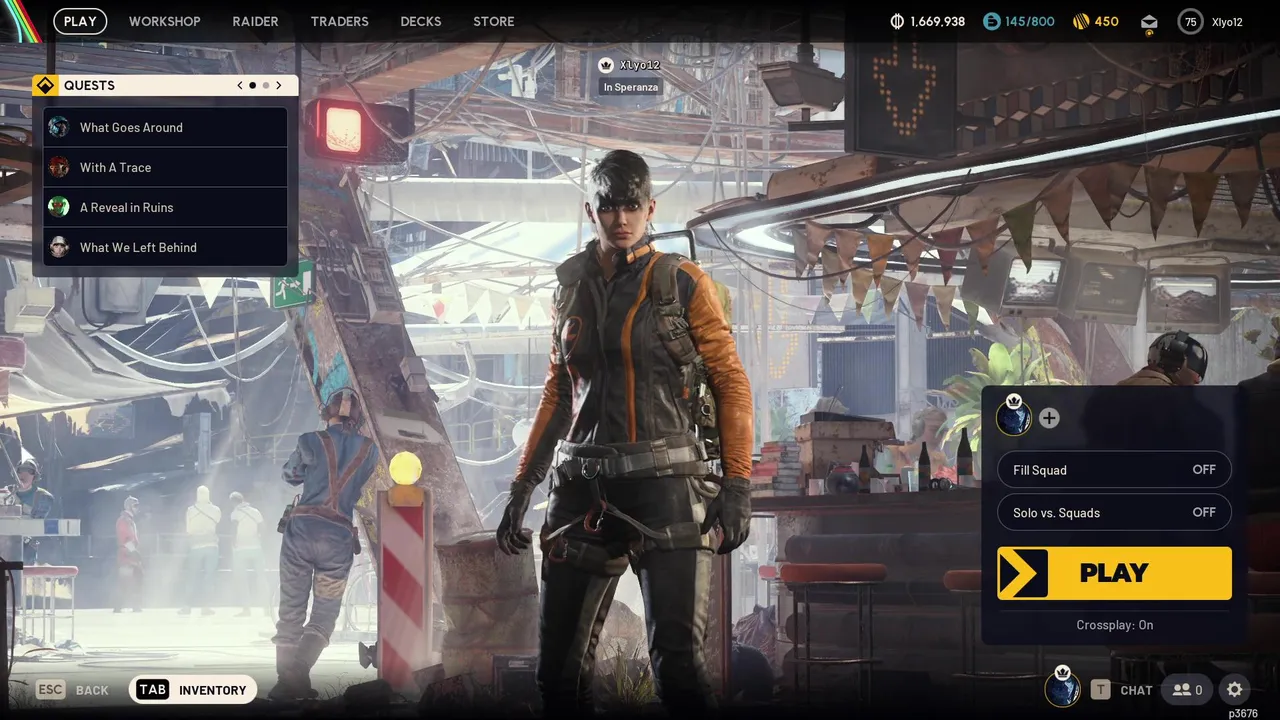Viewport: 1280px width, 720px height.
Task: Add a squad member with plus icon
Action: coord(1049,418)
